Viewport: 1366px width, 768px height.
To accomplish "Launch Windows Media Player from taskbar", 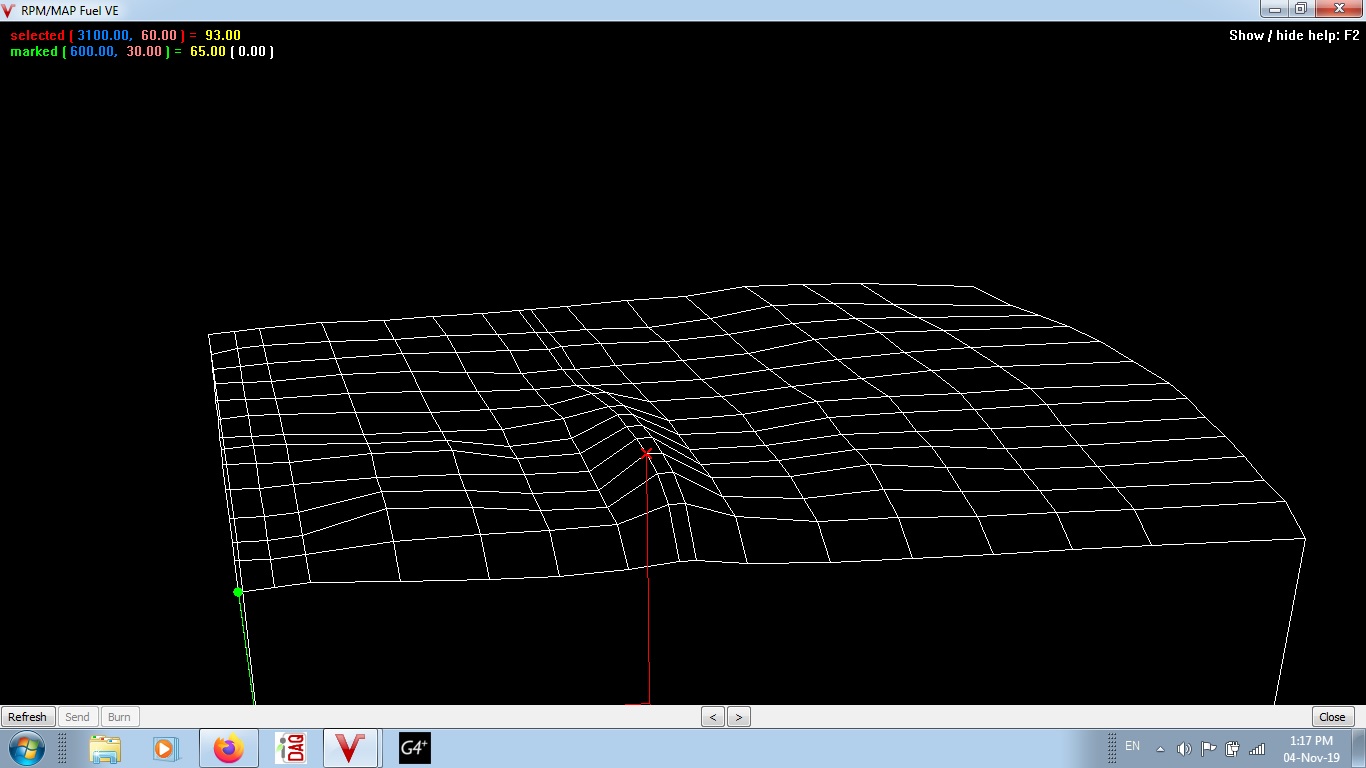I will click(165, 748).
